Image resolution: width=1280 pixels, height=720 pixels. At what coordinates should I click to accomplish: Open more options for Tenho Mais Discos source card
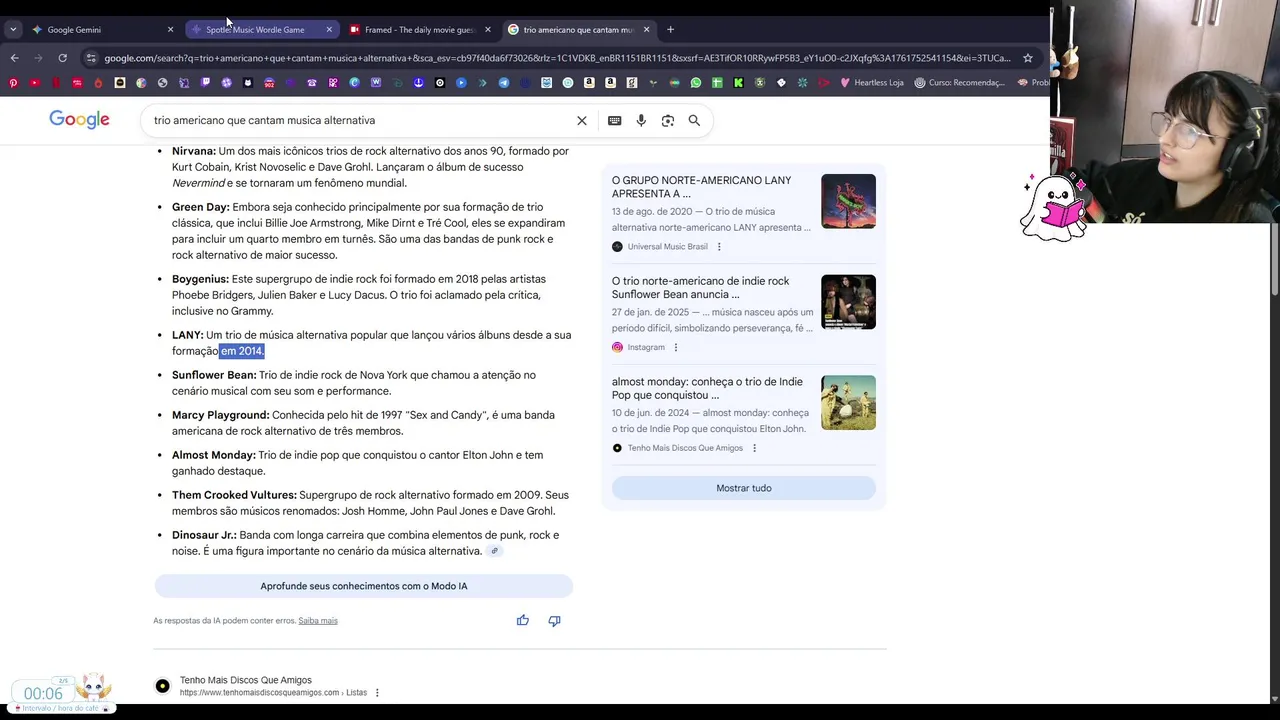coord(754,448)
